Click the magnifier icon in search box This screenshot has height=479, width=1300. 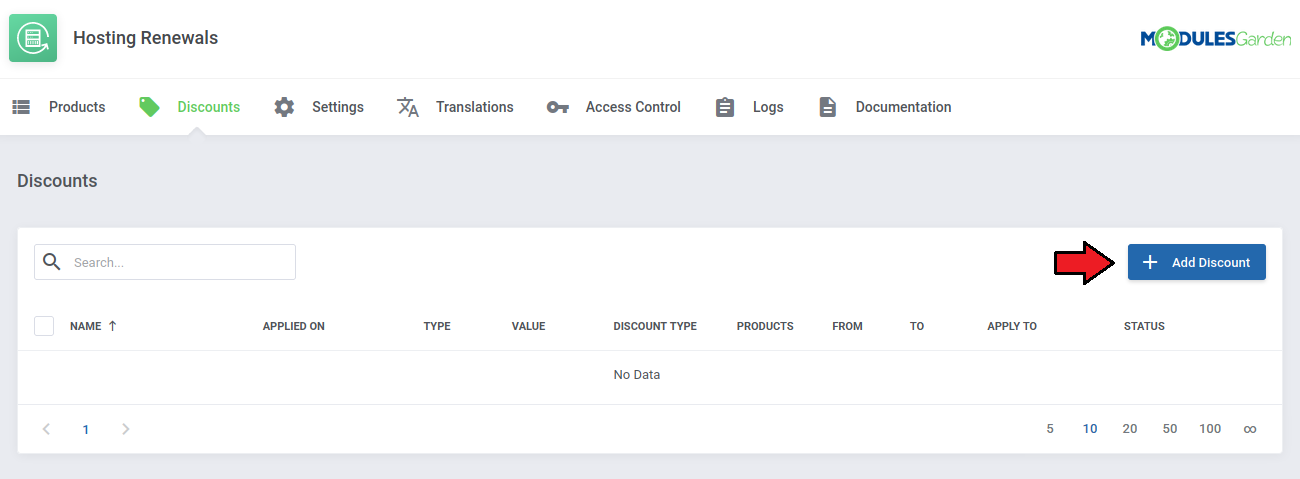(52, 262)
